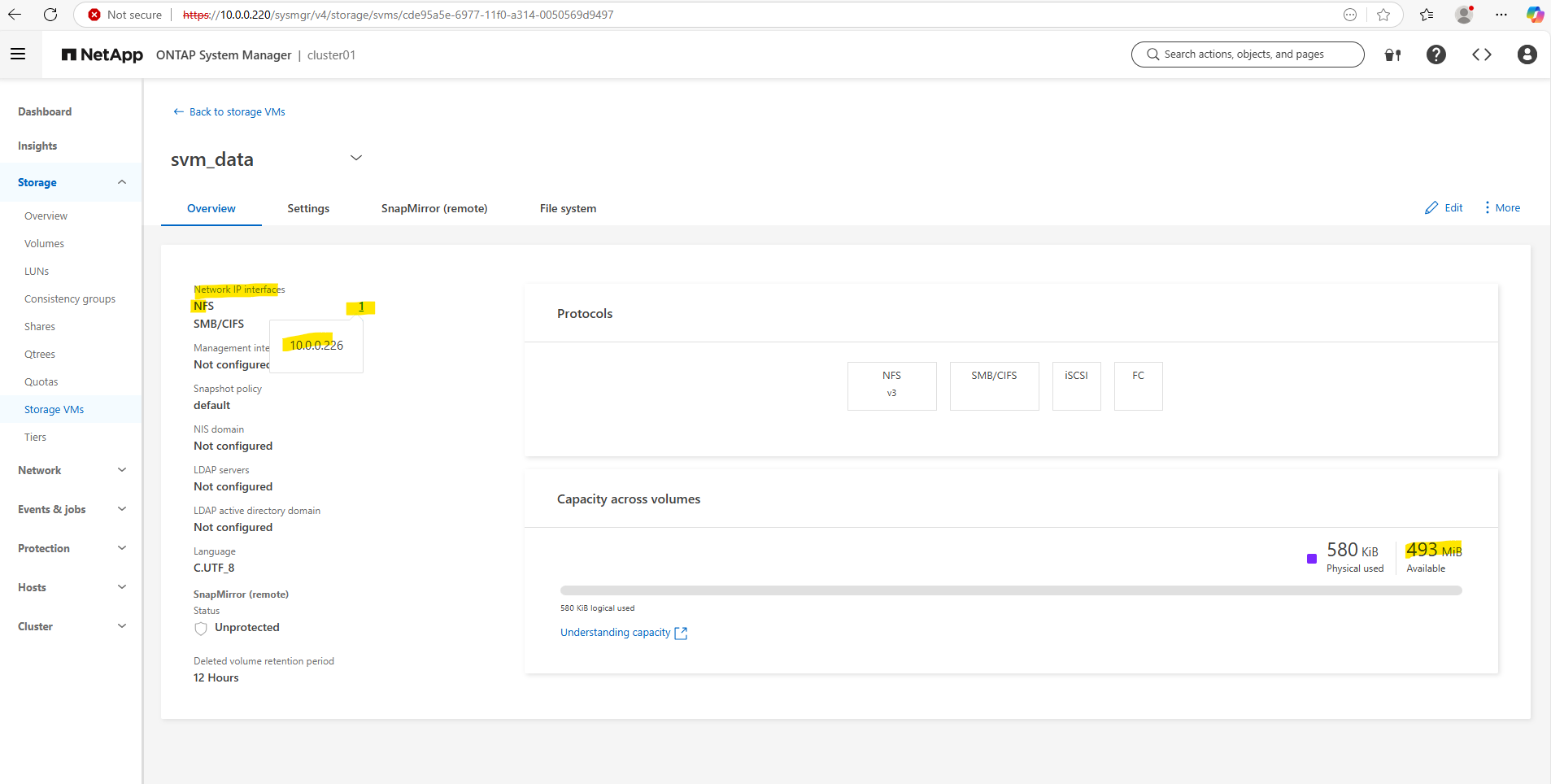Open Quotas in the sidebar

(41, 382)
